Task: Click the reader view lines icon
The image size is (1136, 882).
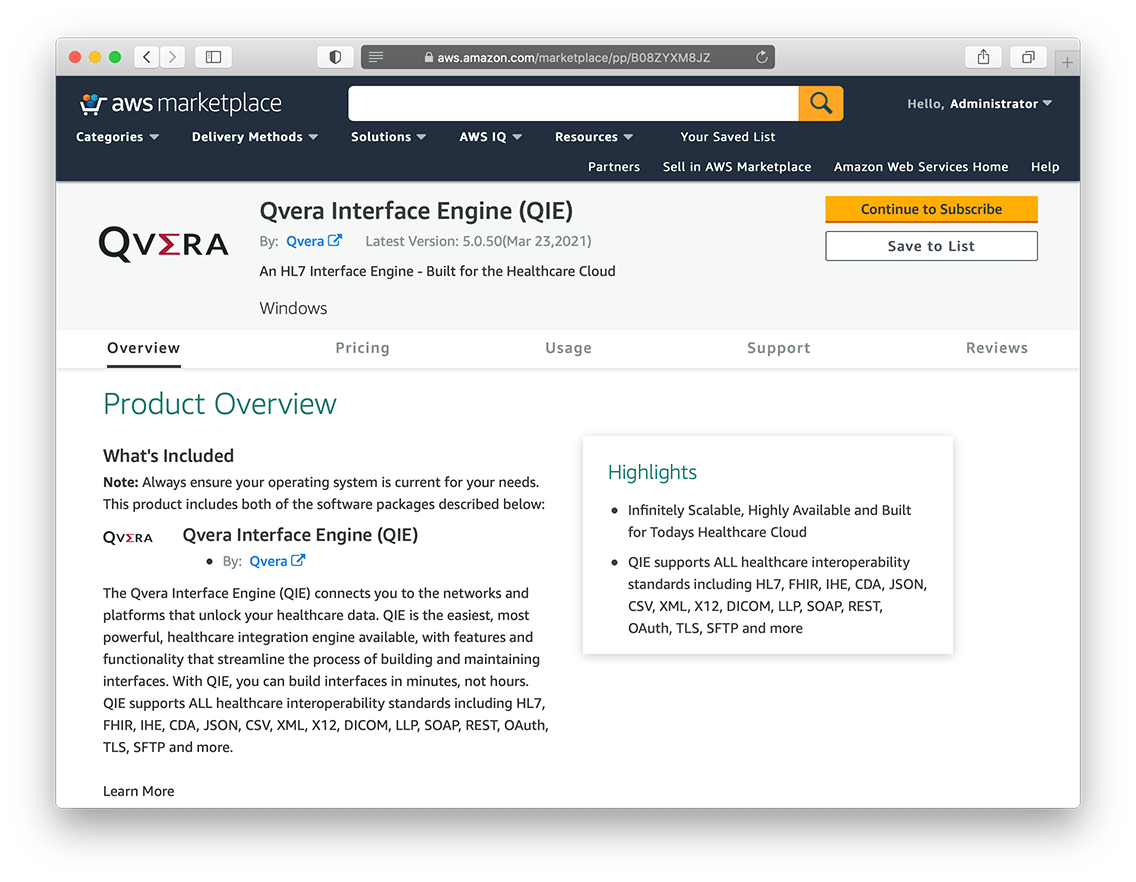Action: click(376, 57)
